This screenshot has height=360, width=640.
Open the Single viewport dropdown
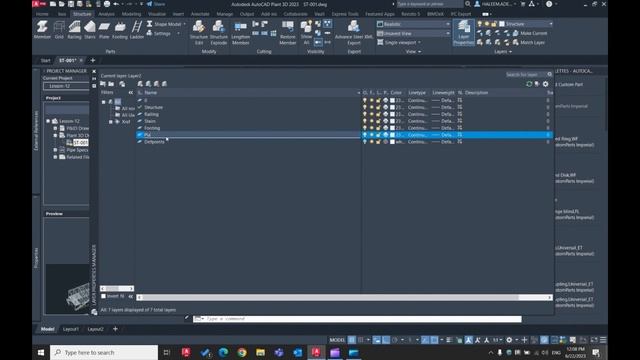click(x=398, y=42)
